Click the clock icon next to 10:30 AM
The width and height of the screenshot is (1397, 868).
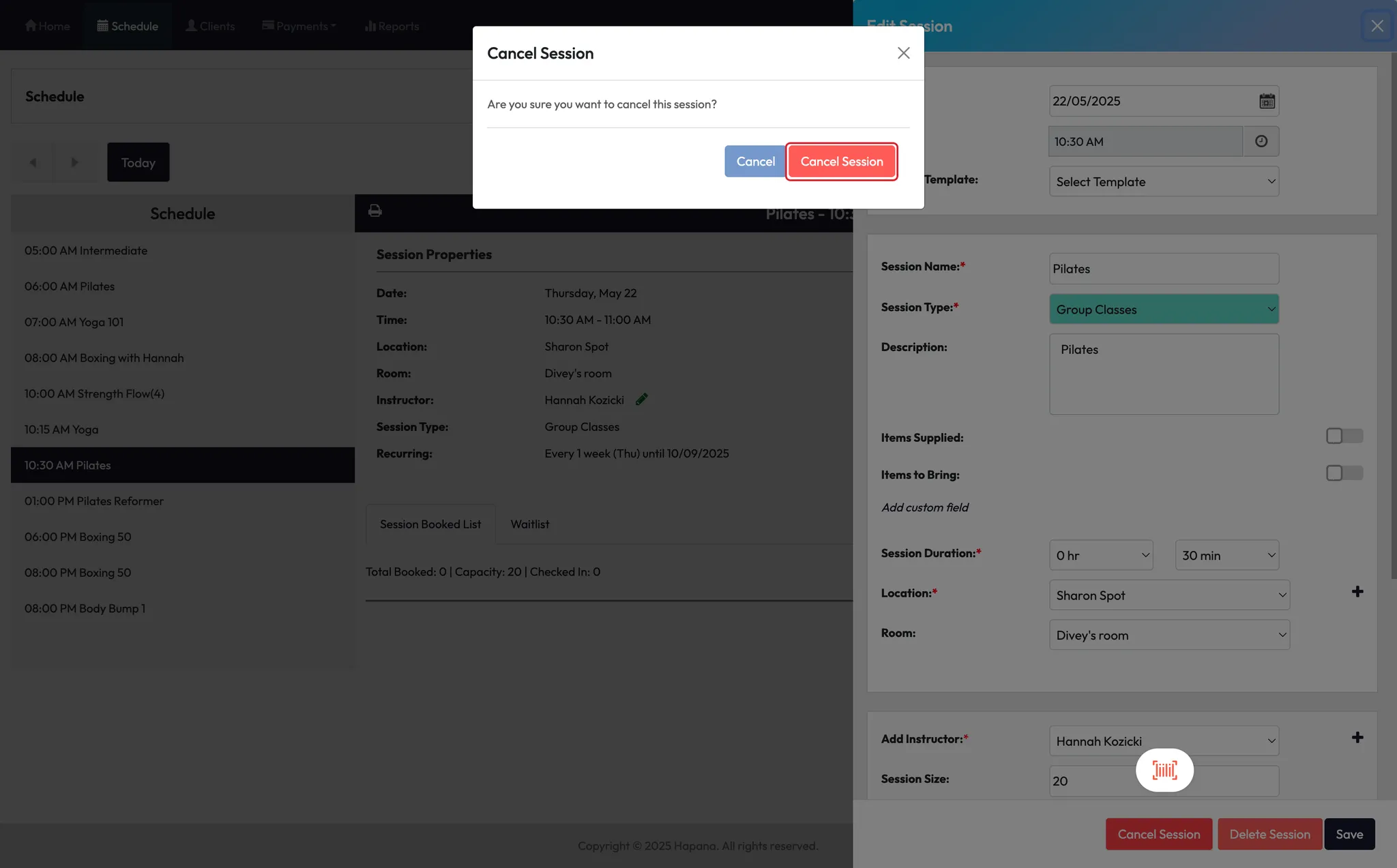[1261, 141]
